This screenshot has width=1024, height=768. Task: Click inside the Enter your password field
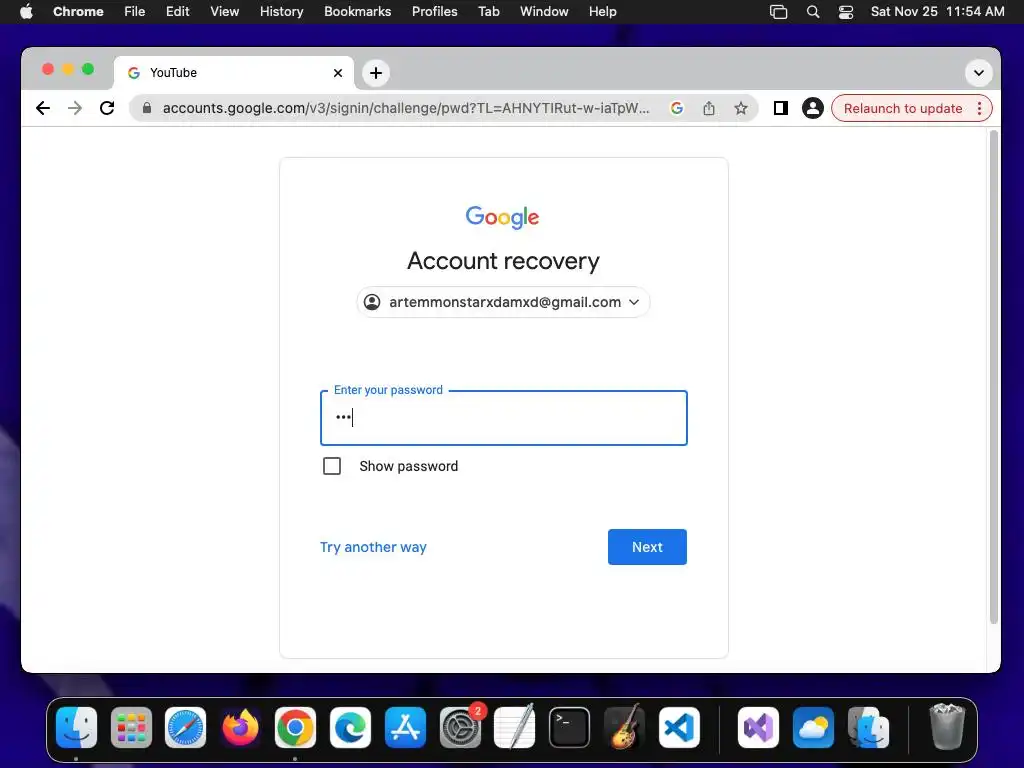click(504, 418)
